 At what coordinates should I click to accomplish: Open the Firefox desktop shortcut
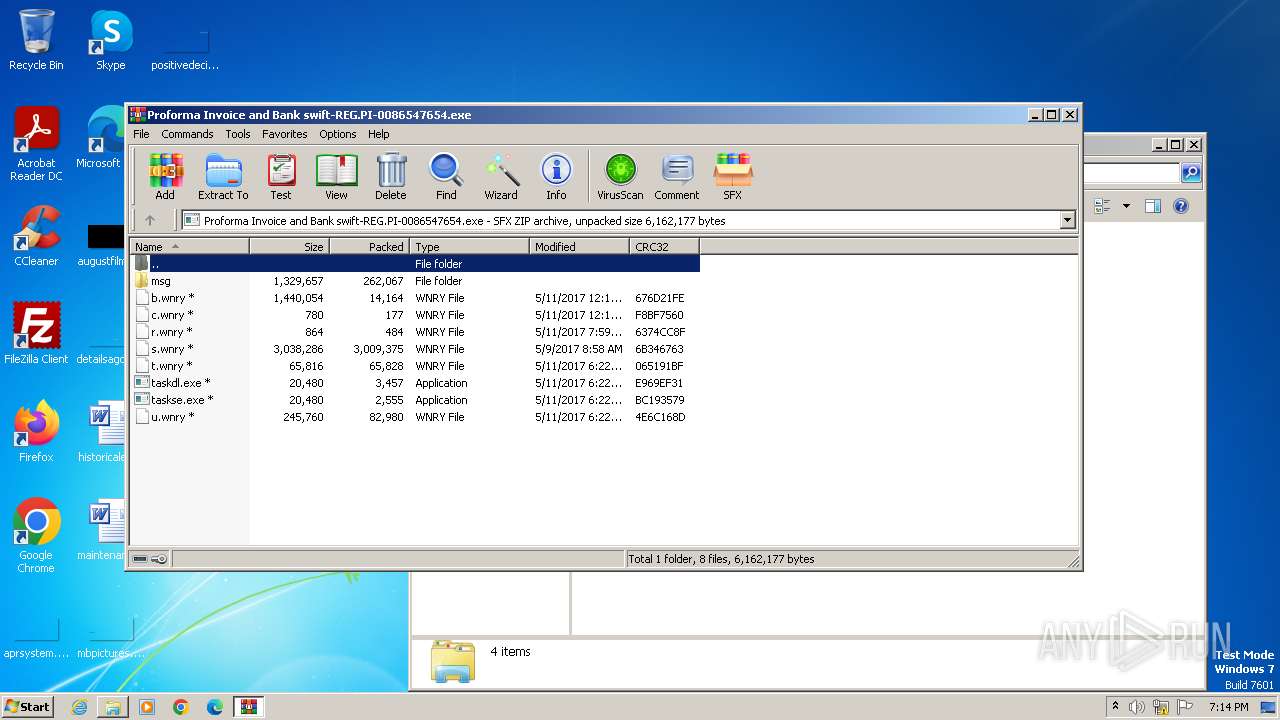[x=36, y=431]
